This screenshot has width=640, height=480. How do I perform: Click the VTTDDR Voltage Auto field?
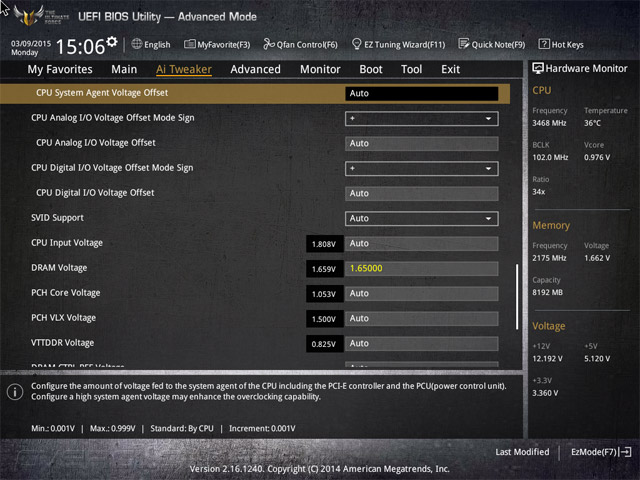point(422,344)
